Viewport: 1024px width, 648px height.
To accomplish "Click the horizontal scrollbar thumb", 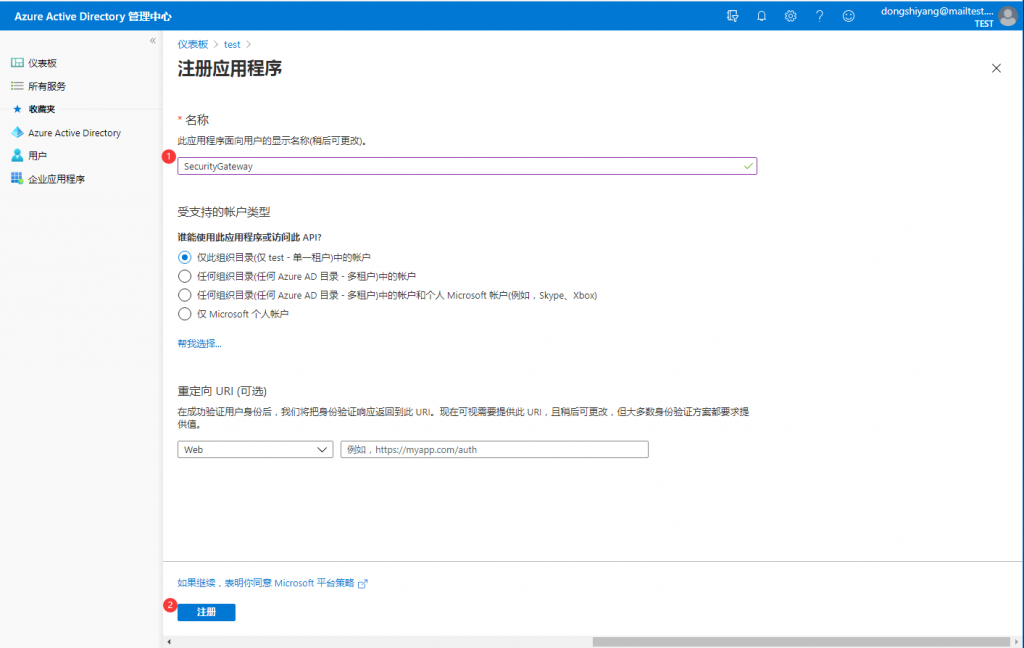I will 801,642.
